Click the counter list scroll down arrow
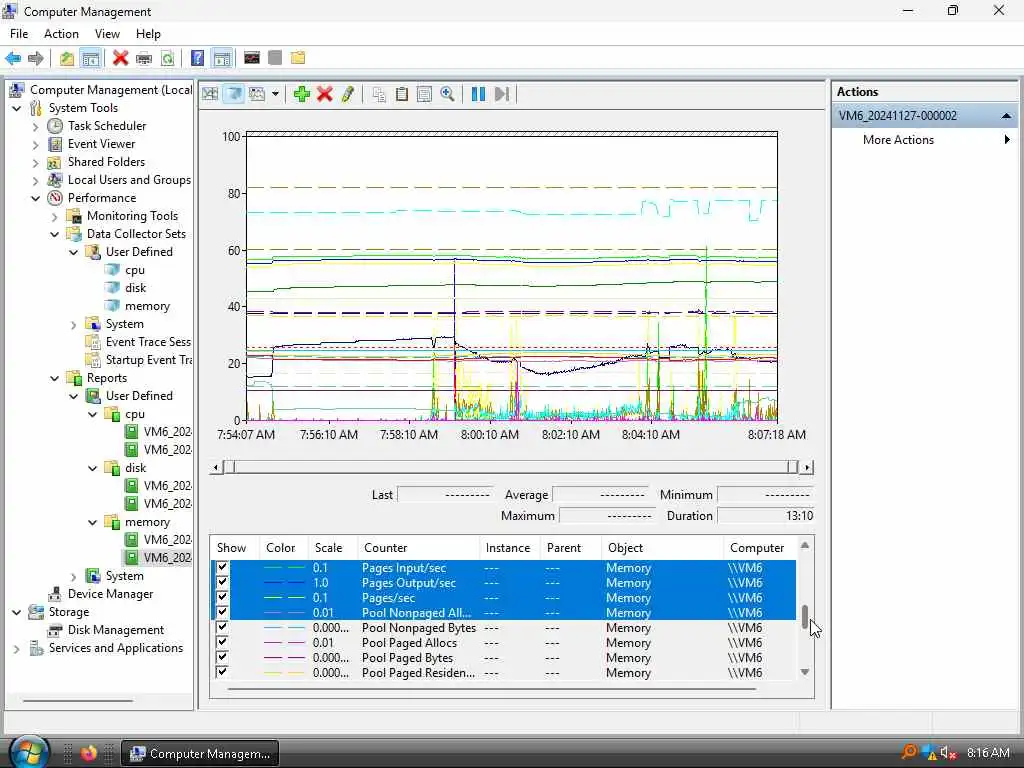The height and width of the screenshot is (768, 1024). [805, 672]
